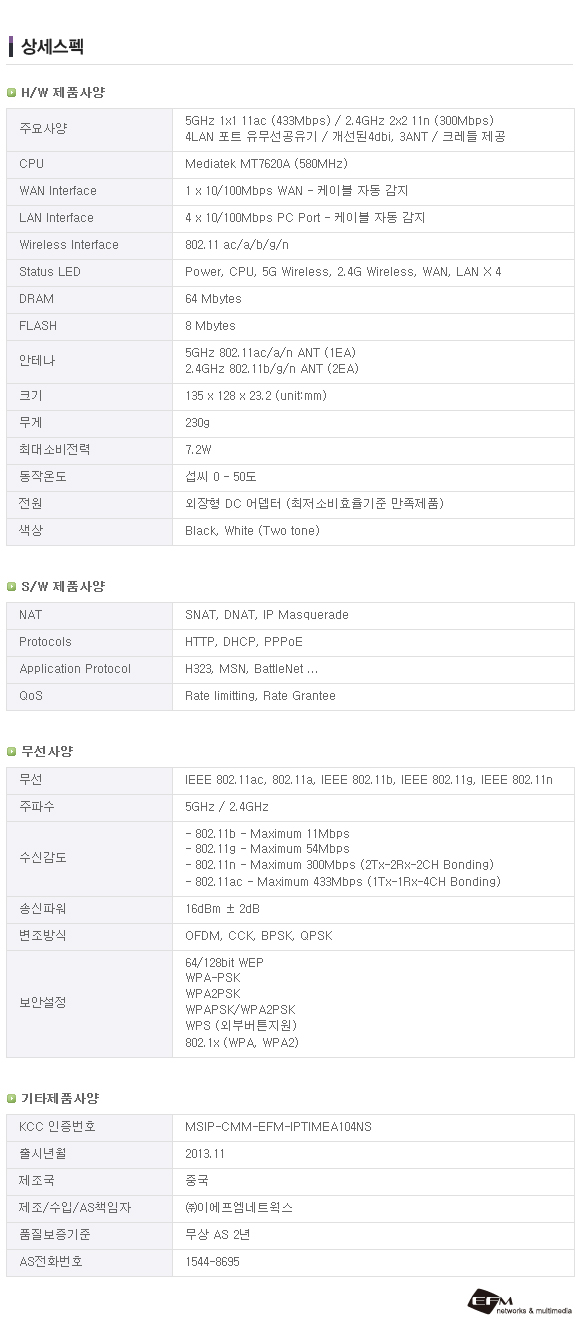This screenshot has height=1323, width=580.
Task: Click the Rate limitting, Rate Grantee QoS value
Action: pyautogui.click(x=260, y=696)
